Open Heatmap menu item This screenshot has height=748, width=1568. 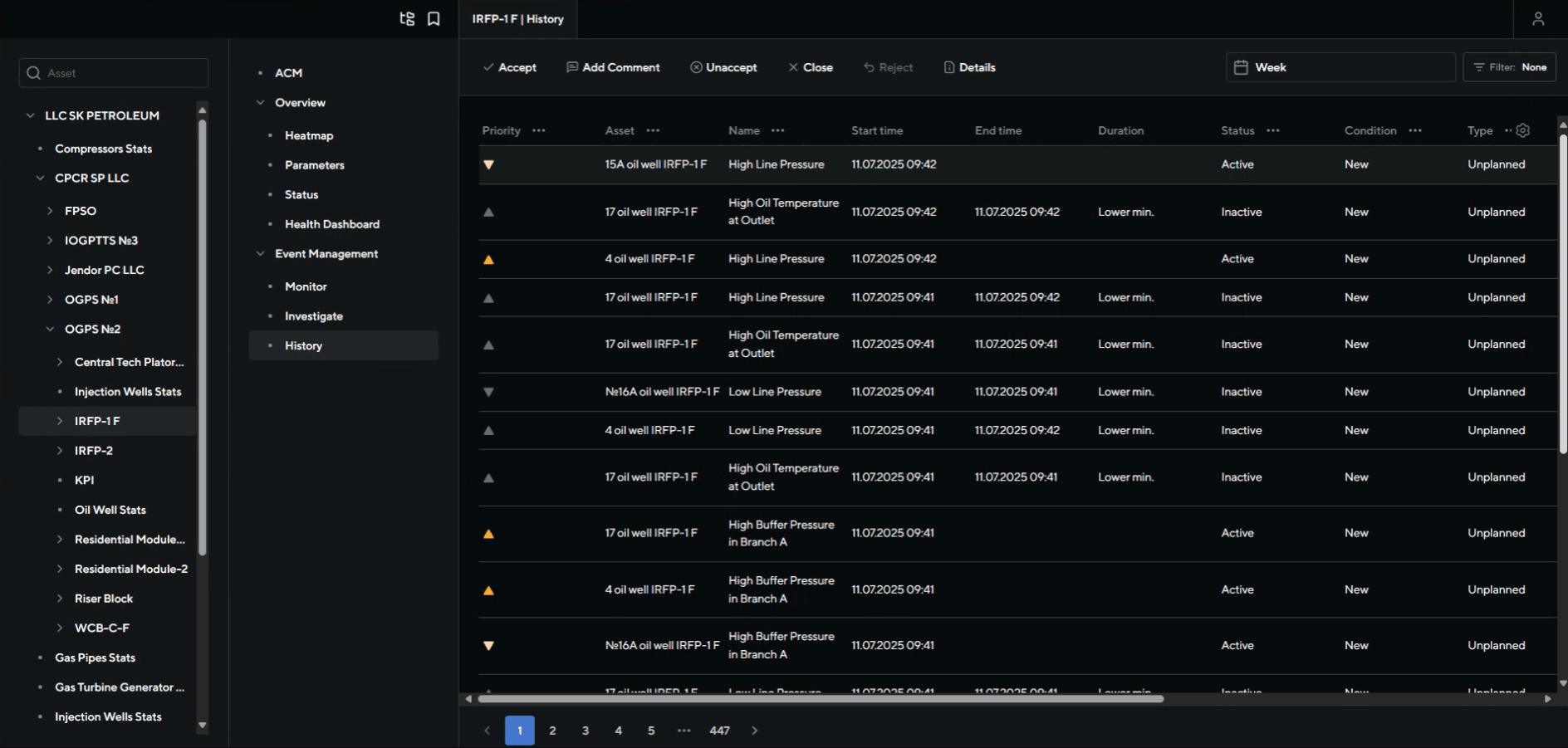309,135
